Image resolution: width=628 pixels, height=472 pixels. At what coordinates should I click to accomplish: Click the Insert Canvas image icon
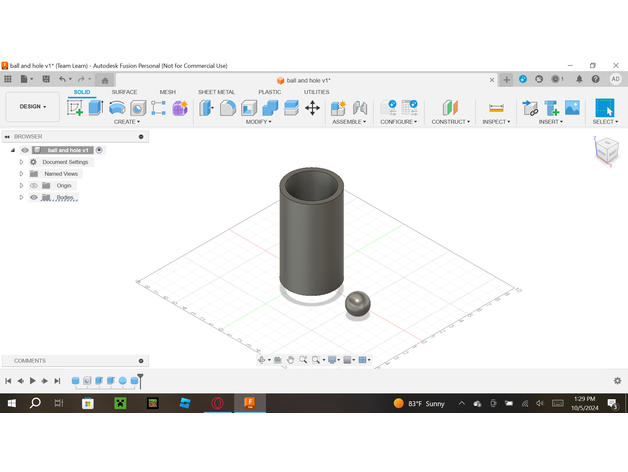click(572, 108)
